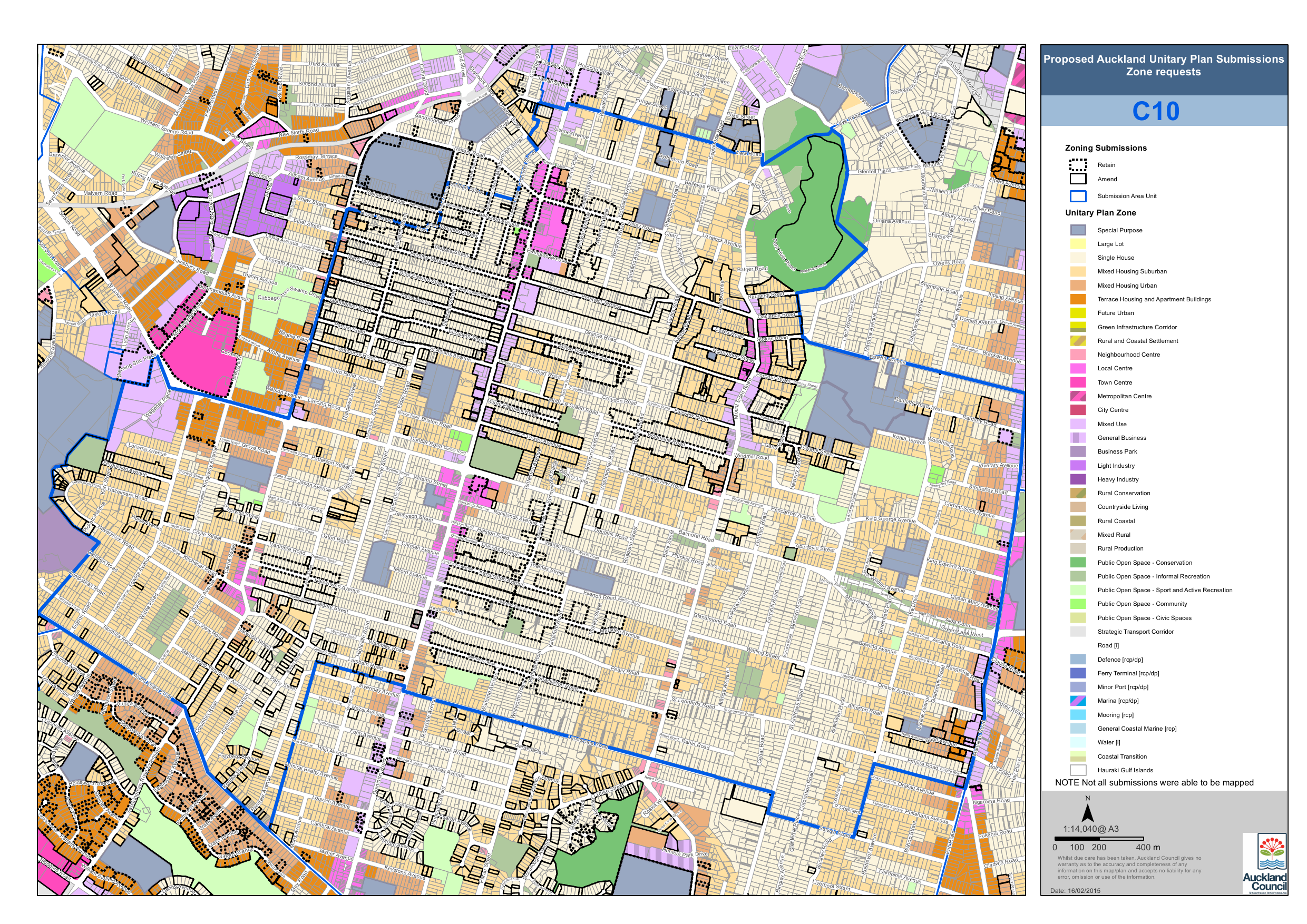The image size is (1307, 924).
Task: Click the Rural Coastal legend label
Action: [1116, 521]
